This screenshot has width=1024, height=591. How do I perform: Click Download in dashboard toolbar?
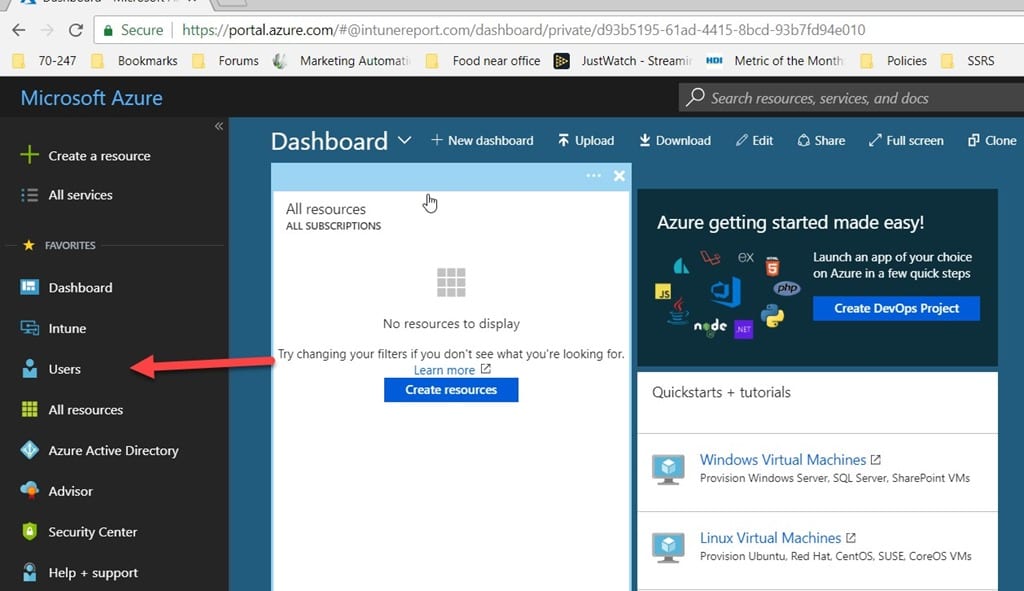pos(675,140)
